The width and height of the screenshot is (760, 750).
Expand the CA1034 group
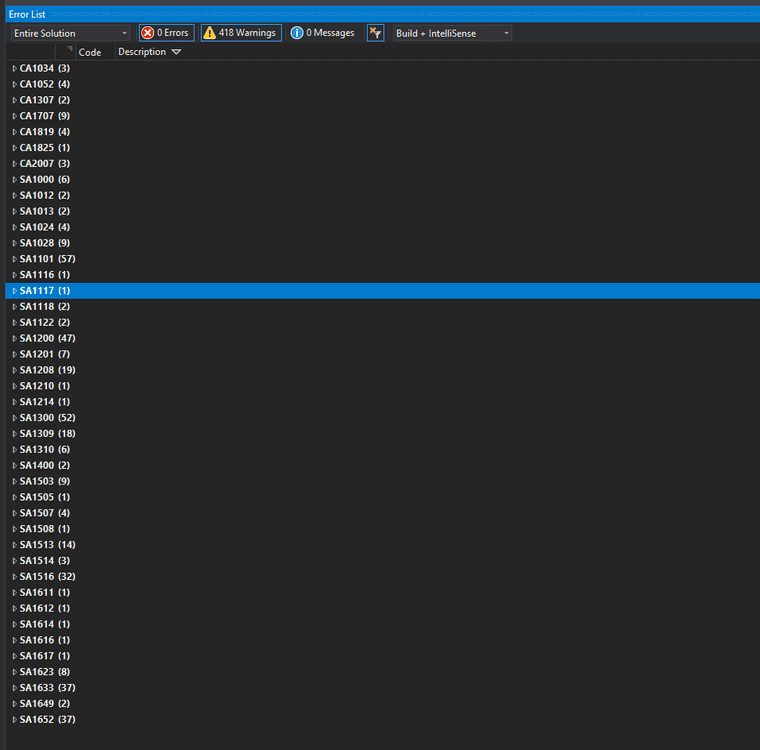point(15,68)
